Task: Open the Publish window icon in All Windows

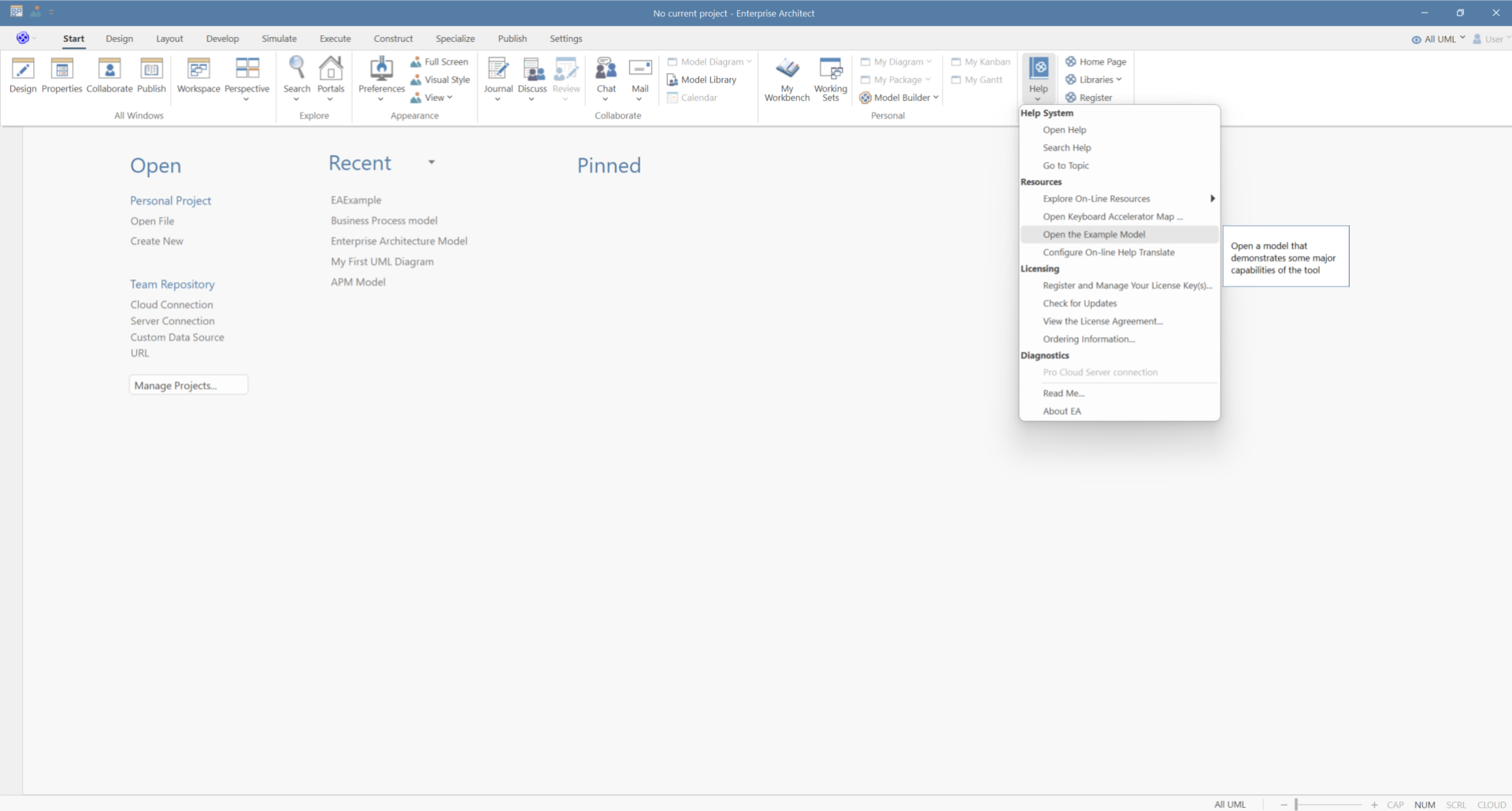Action: click(x=151, y=69)
